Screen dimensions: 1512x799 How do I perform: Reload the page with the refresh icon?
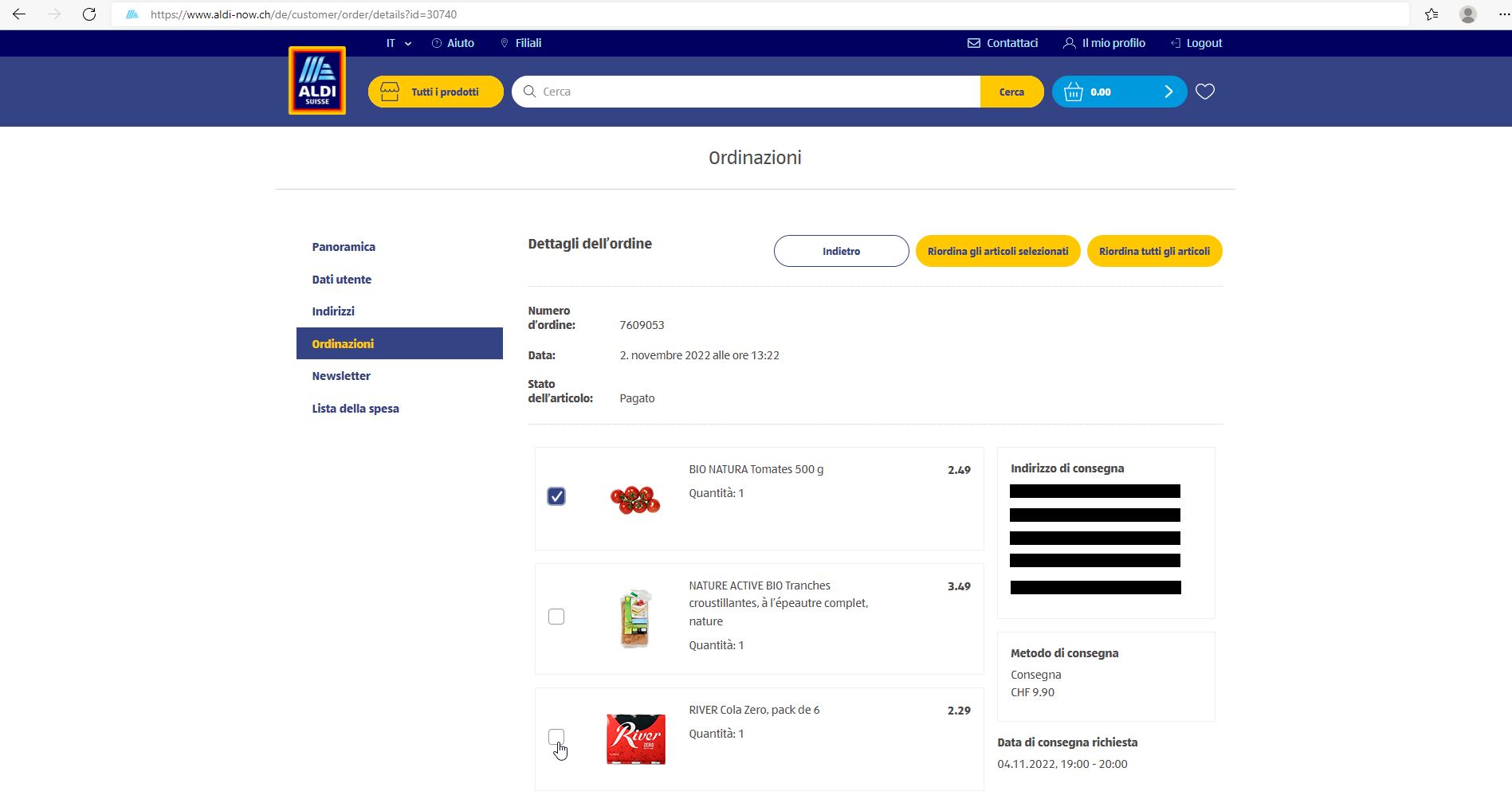[x=89, y=14]
